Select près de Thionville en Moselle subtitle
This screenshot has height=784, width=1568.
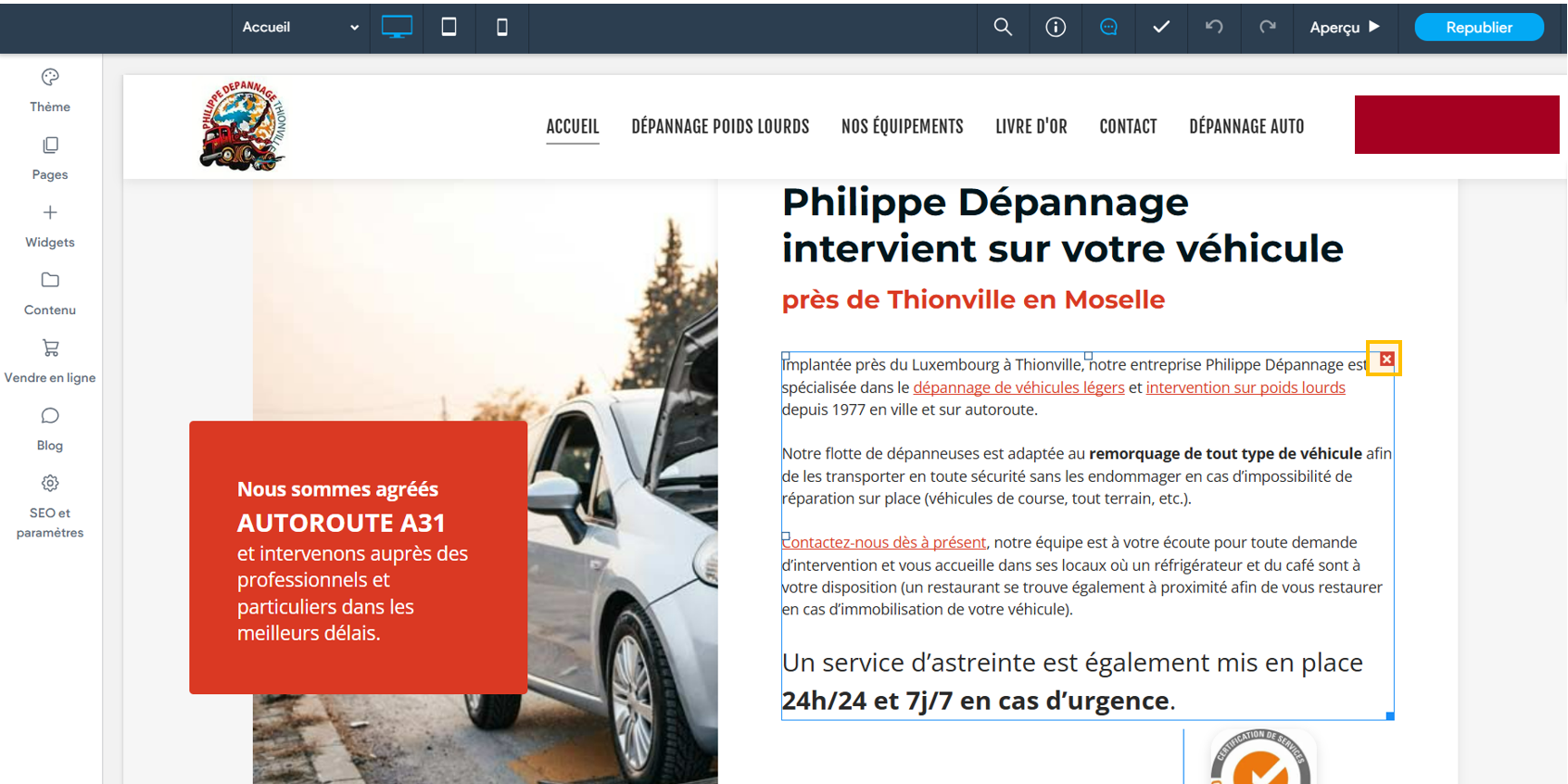tap(973, 299)
